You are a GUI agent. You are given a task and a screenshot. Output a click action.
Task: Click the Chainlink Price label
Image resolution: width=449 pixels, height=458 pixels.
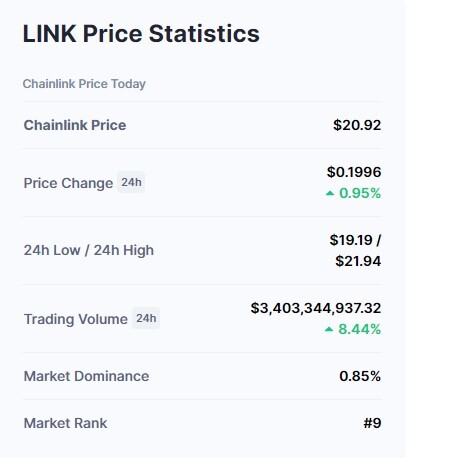tap(75, 125)
